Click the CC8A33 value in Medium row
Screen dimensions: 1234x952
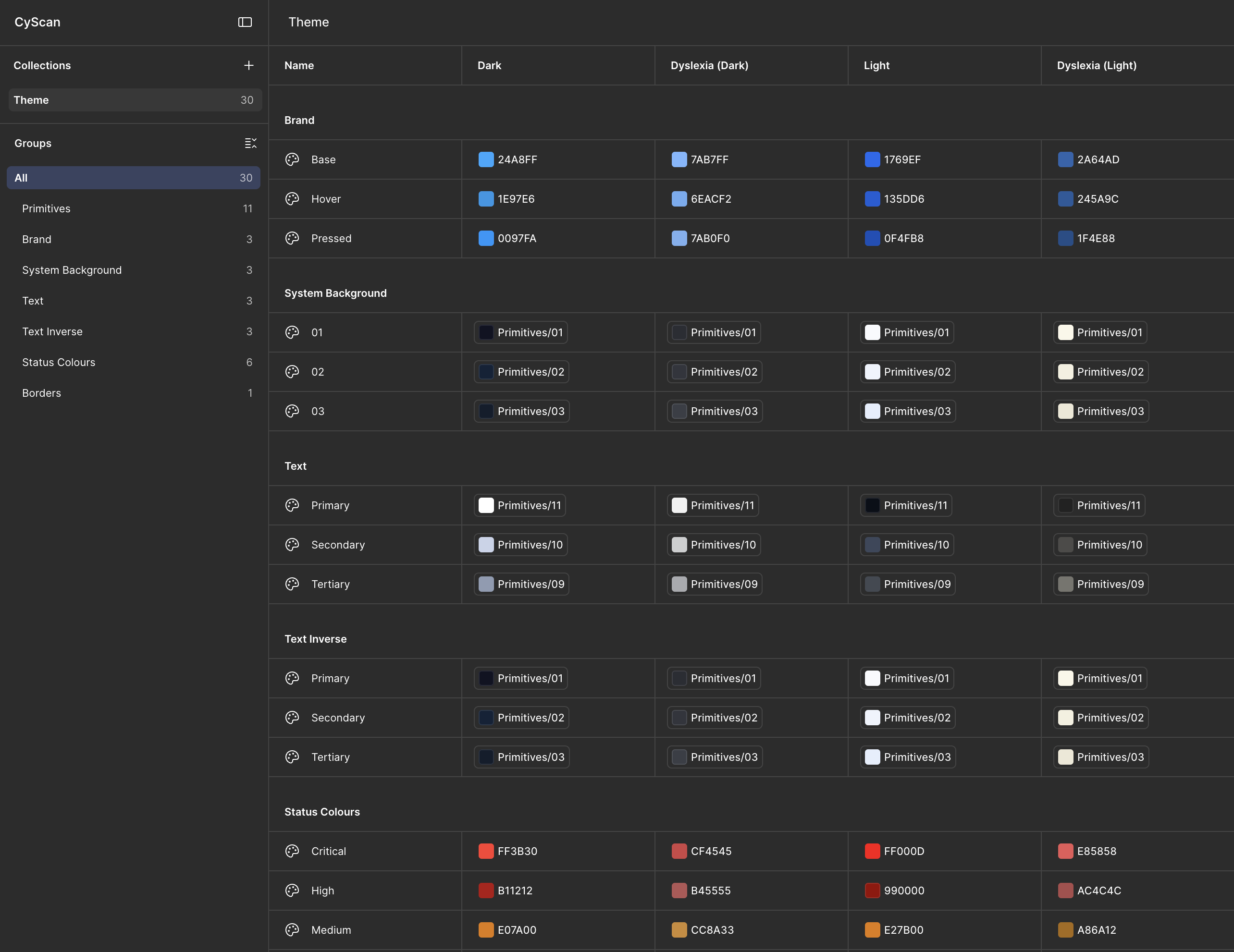pyautogui.click(x=712, y=930)
